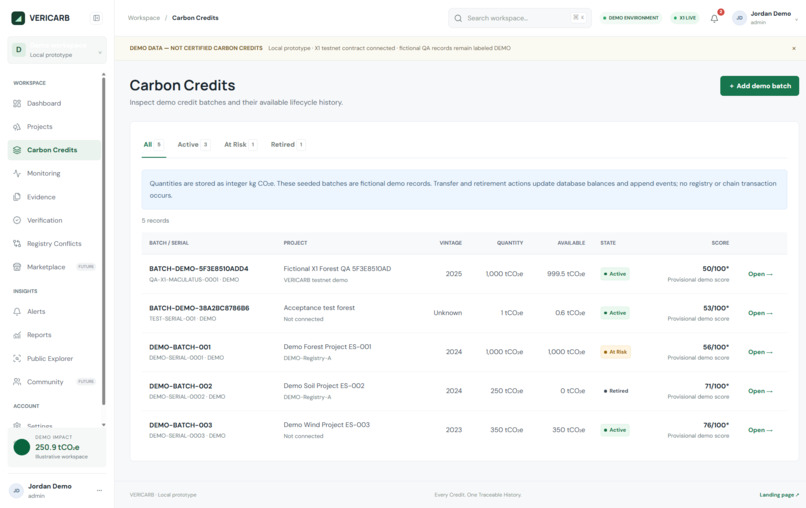Click the X1 LIVE status badge
The width and height of the screenshot is (806, 508).
pyautogui.click(x=685, y=18)
